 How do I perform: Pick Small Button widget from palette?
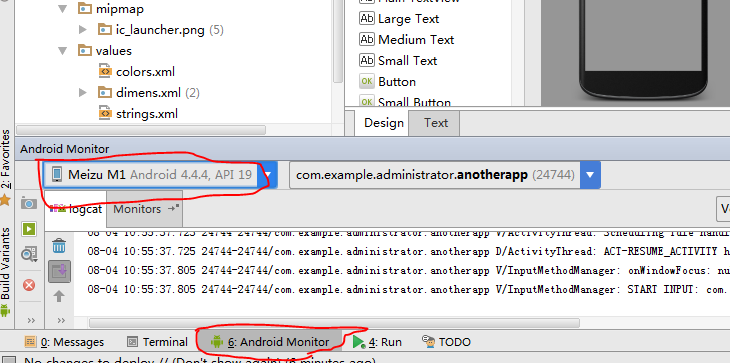(405, 101)
